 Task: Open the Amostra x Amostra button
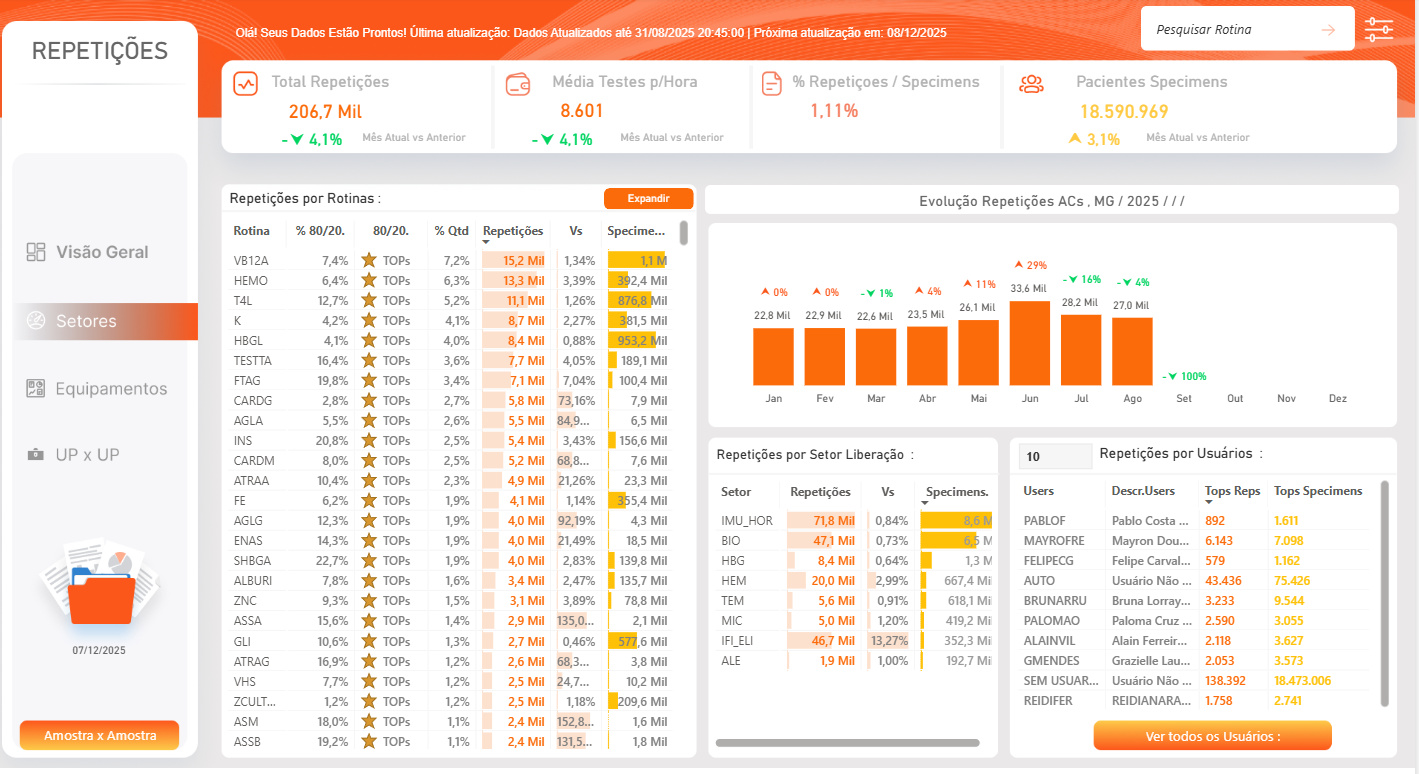point(99,735)
